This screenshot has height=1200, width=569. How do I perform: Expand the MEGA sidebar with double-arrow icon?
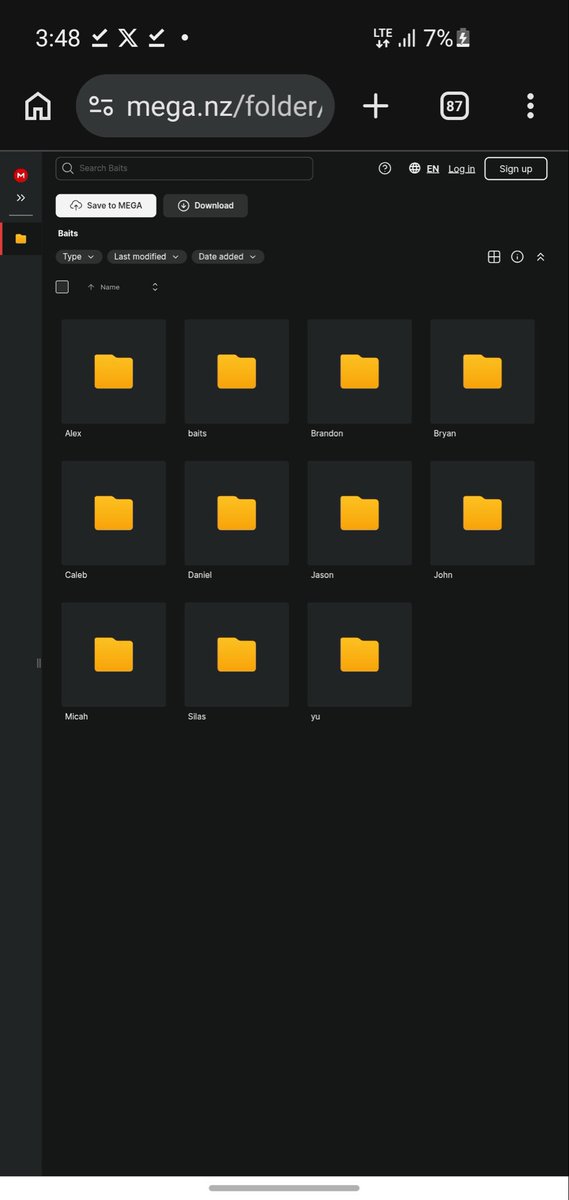tap(21, 198)
